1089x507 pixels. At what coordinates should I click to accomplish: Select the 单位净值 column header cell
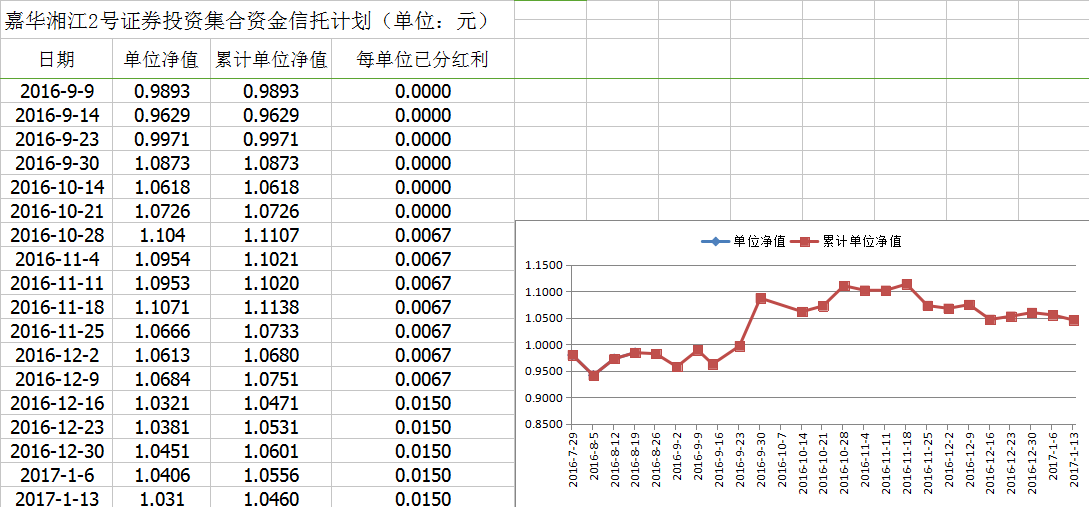[x=161, y=60]
